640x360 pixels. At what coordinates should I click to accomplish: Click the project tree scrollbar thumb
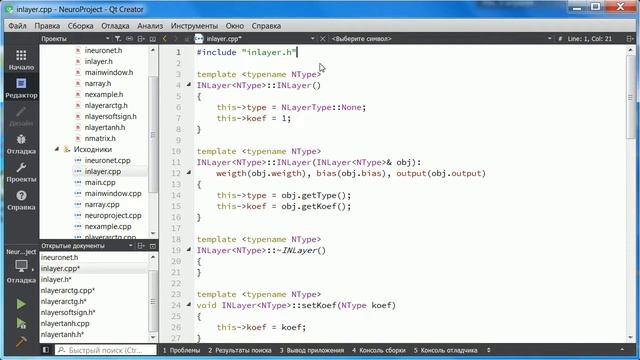pyautogui.click(x=153, y=134)
